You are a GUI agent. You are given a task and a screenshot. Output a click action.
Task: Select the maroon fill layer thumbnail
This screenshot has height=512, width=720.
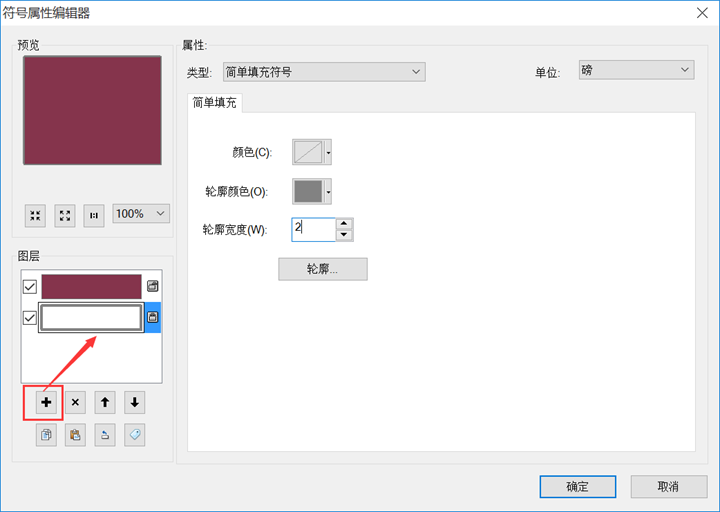coord(91,287)
